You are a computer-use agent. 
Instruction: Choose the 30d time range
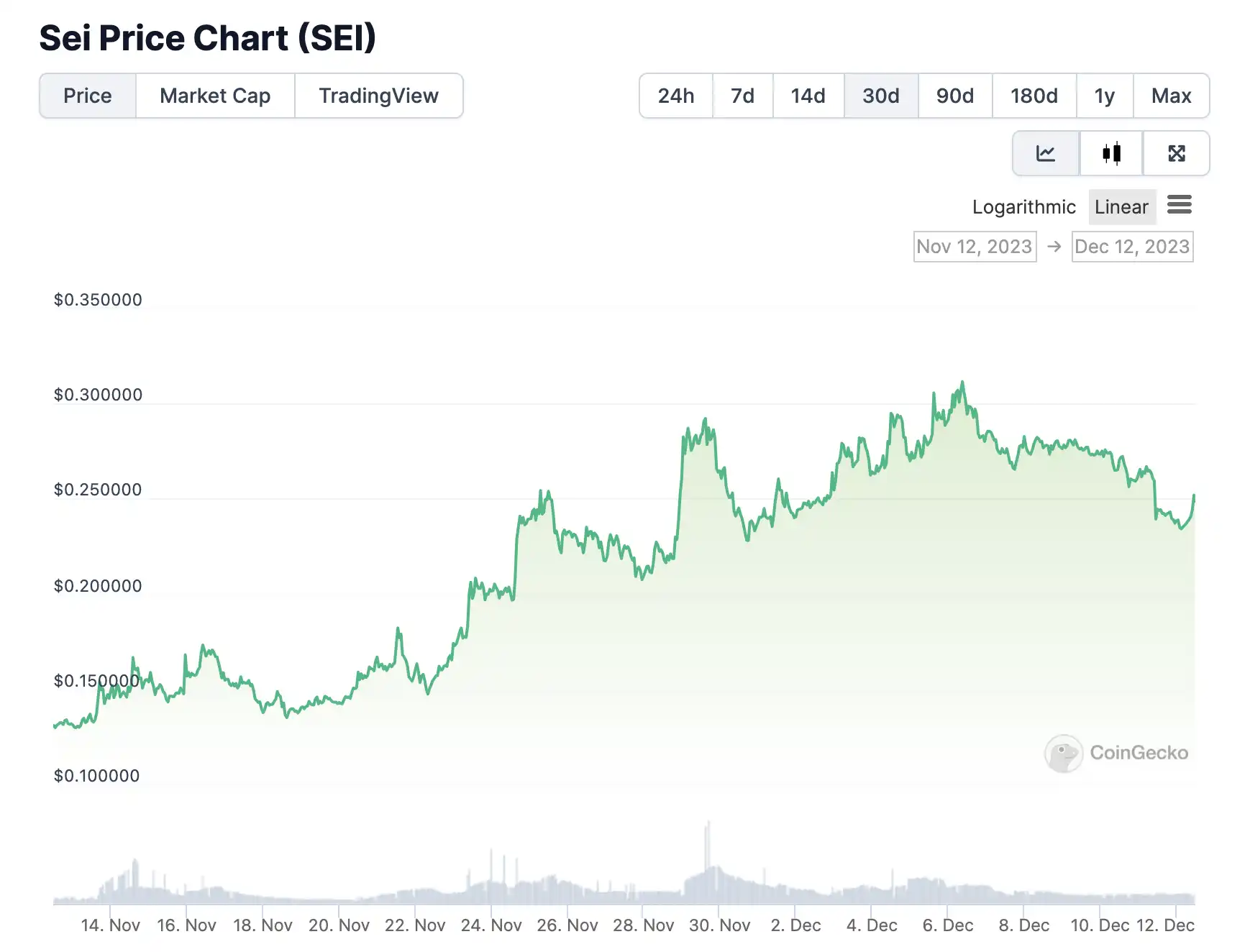[881, 96]
